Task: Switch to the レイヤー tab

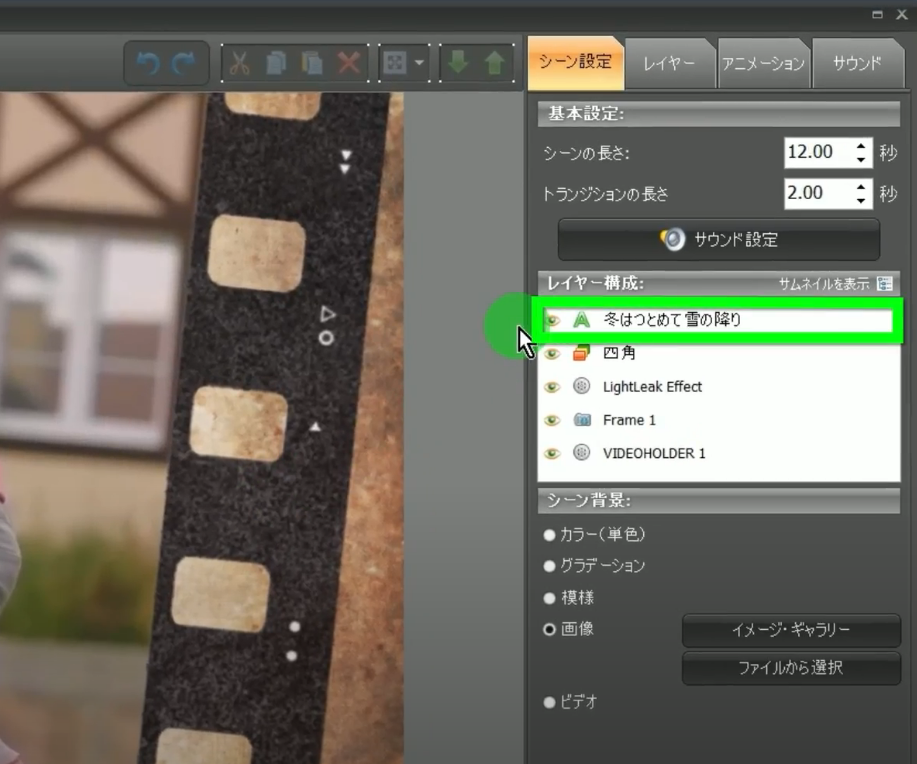Action: pyautogui.click(x=668, y=64)
